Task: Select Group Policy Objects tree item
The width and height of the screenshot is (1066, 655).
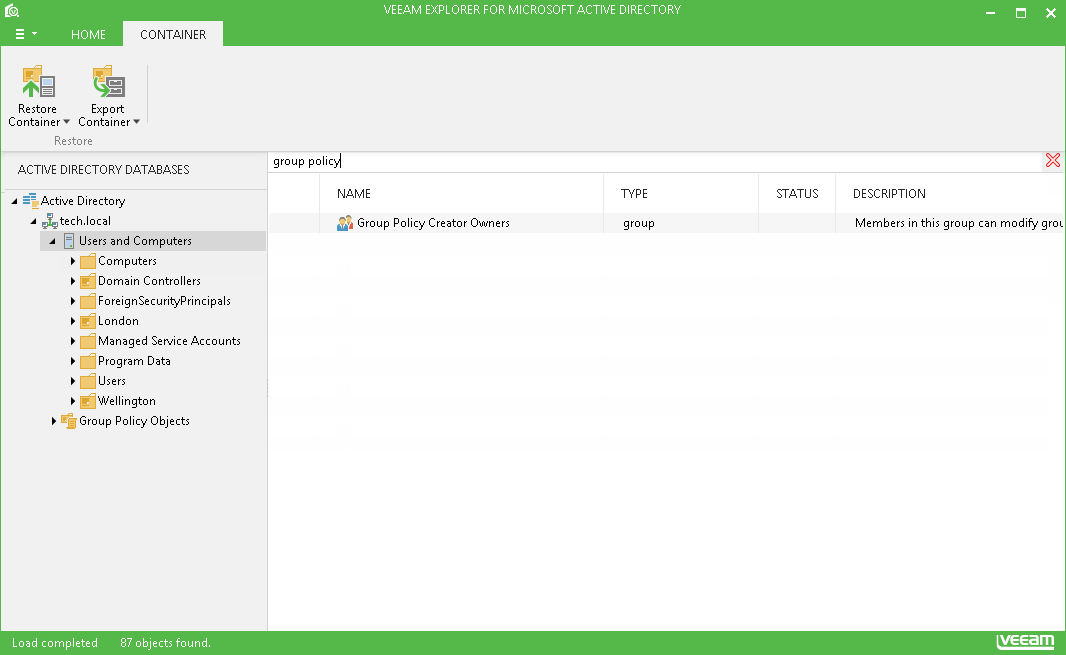Action: (x=134, y=421)
